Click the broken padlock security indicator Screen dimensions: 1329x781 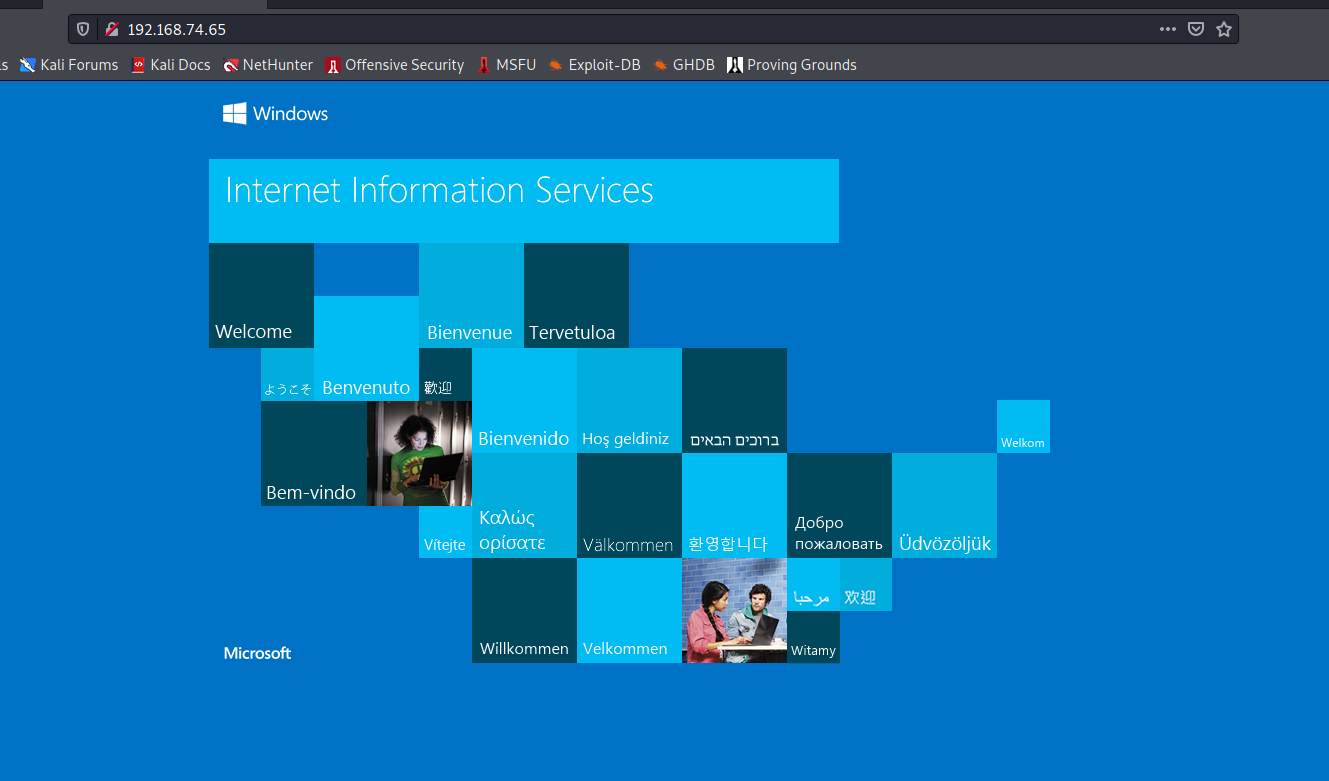tap(110, 28)
